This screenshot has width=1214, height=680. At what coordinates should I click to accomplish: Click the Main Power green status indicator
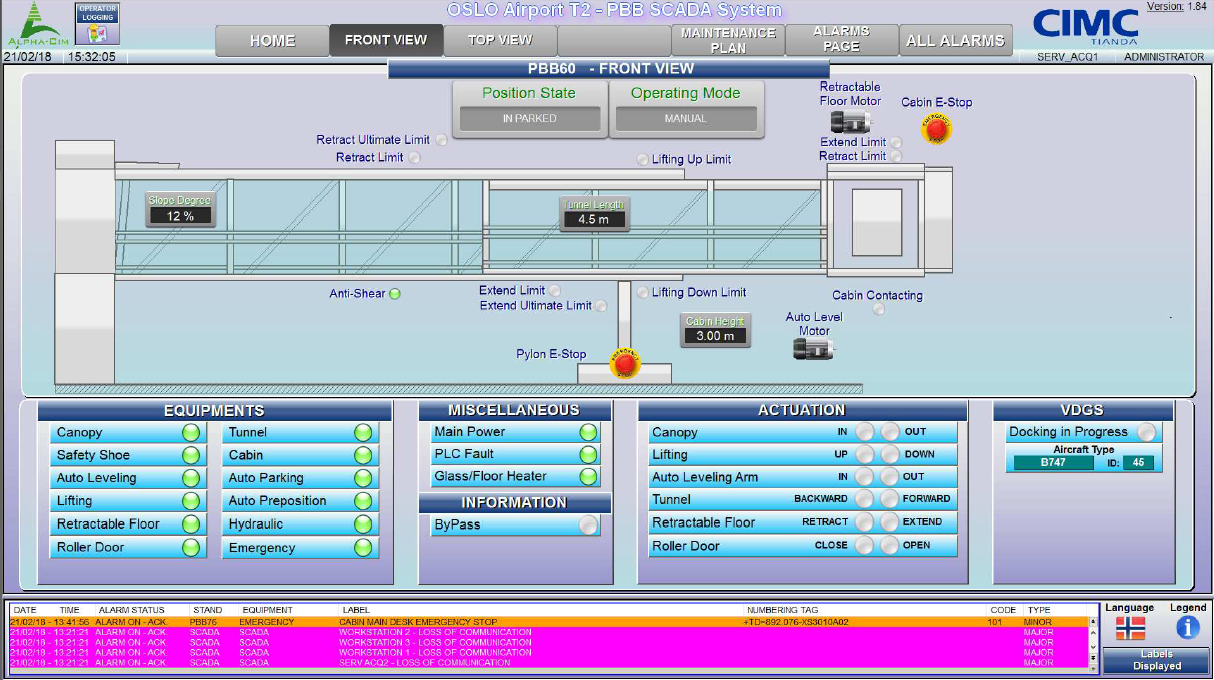click(588, 432)
